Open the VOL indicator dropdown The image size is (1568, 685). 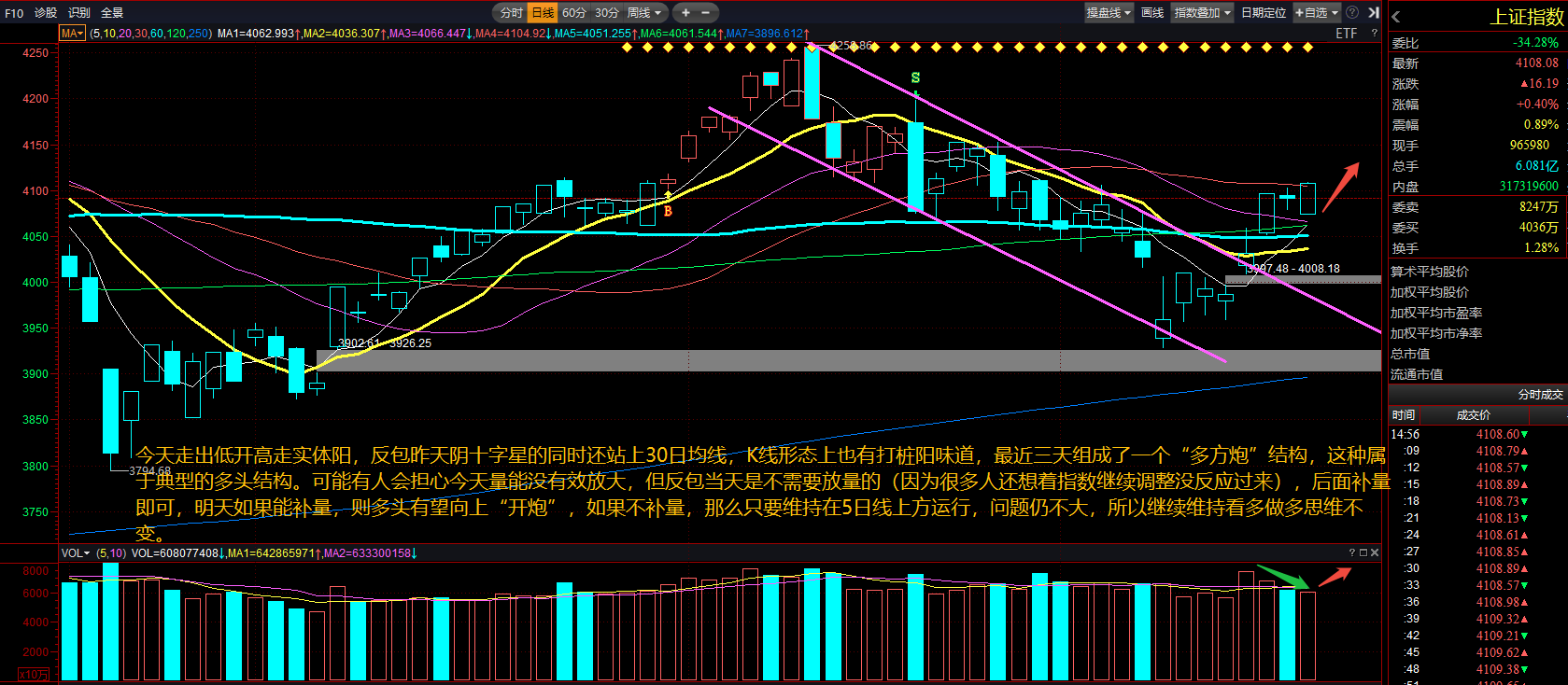76,552
